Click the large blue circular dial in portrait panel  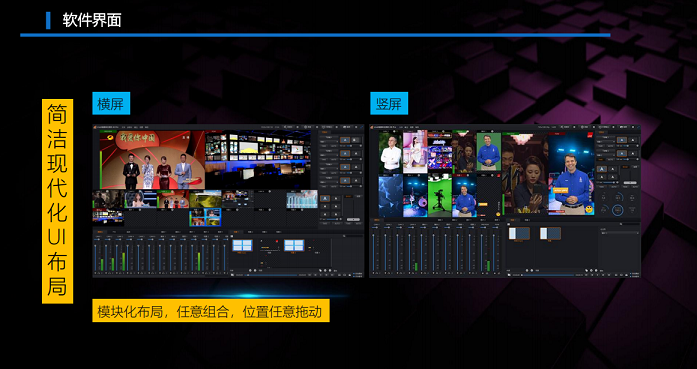point(617,210)
